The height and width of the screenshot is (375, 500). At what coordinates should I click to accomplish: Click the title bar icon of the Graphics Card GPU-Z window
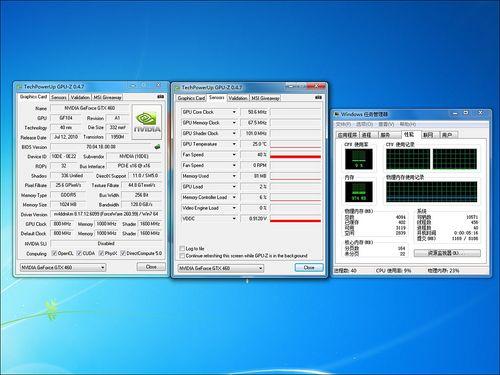[x=19, y=87]
